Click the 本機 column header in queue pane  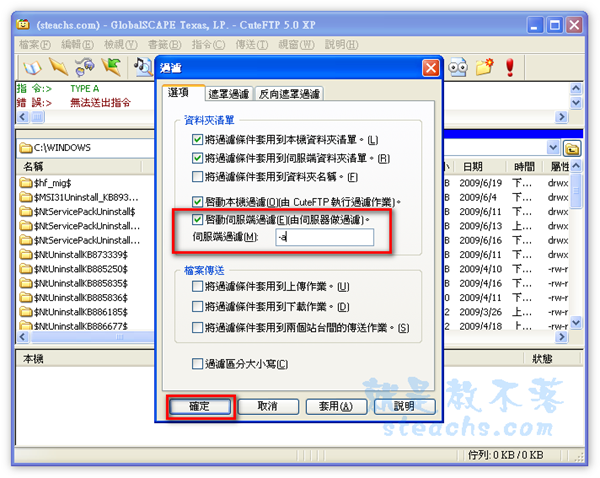point(33,359)
